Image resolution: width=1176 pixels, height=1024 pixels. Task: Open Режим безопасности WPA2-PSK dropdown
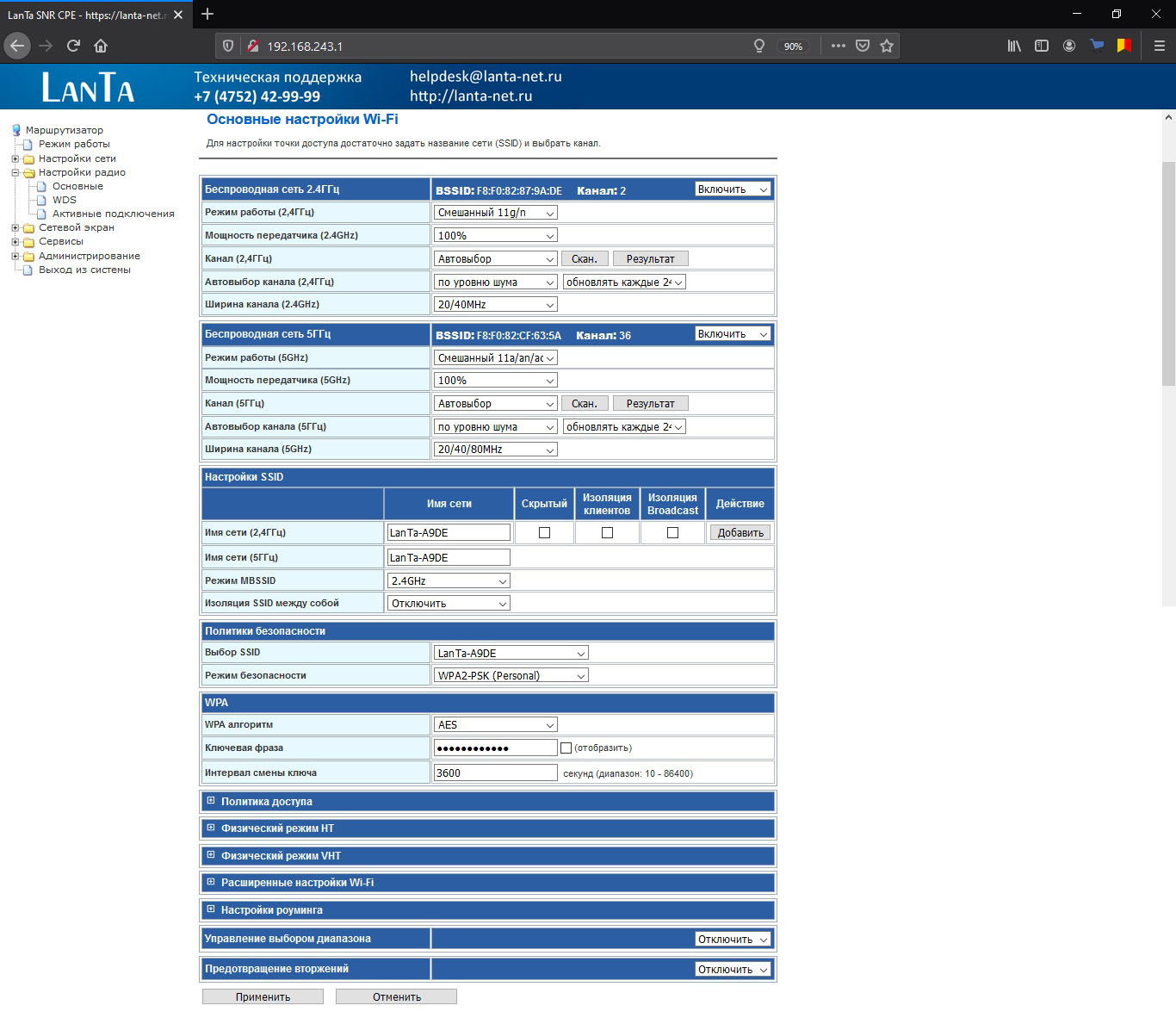(x=511, y=676)
